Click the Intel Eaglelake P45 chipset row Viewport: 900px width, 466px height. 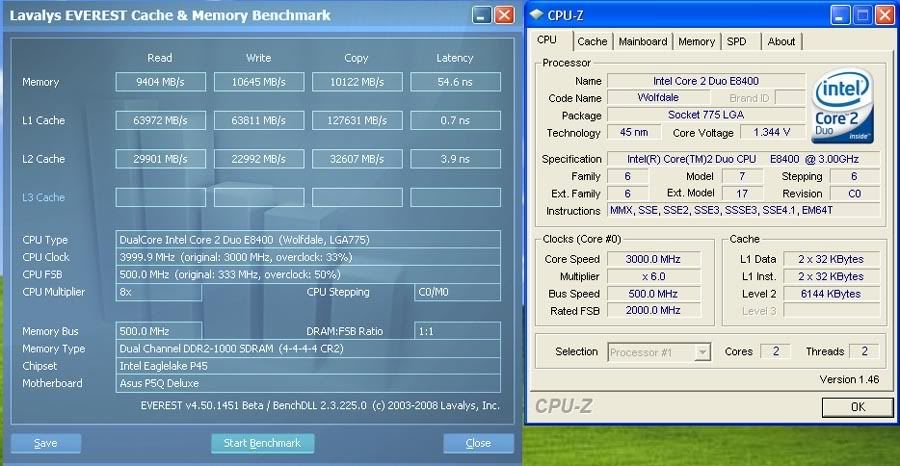[x=308, y=366]
